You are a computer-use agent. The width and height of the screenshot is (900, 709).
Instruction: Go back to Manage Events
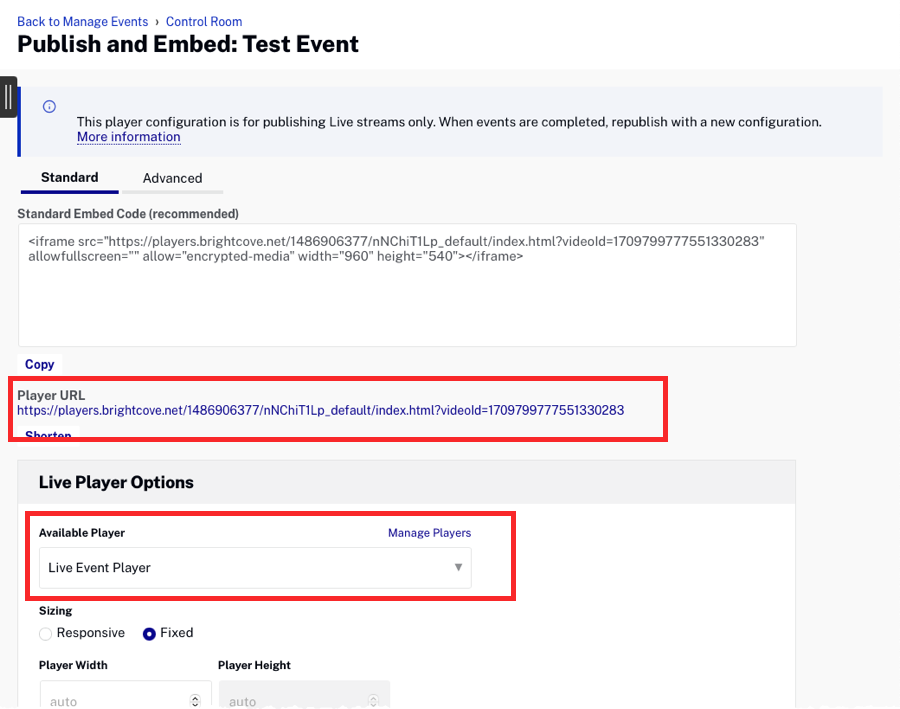coord(82,21)
